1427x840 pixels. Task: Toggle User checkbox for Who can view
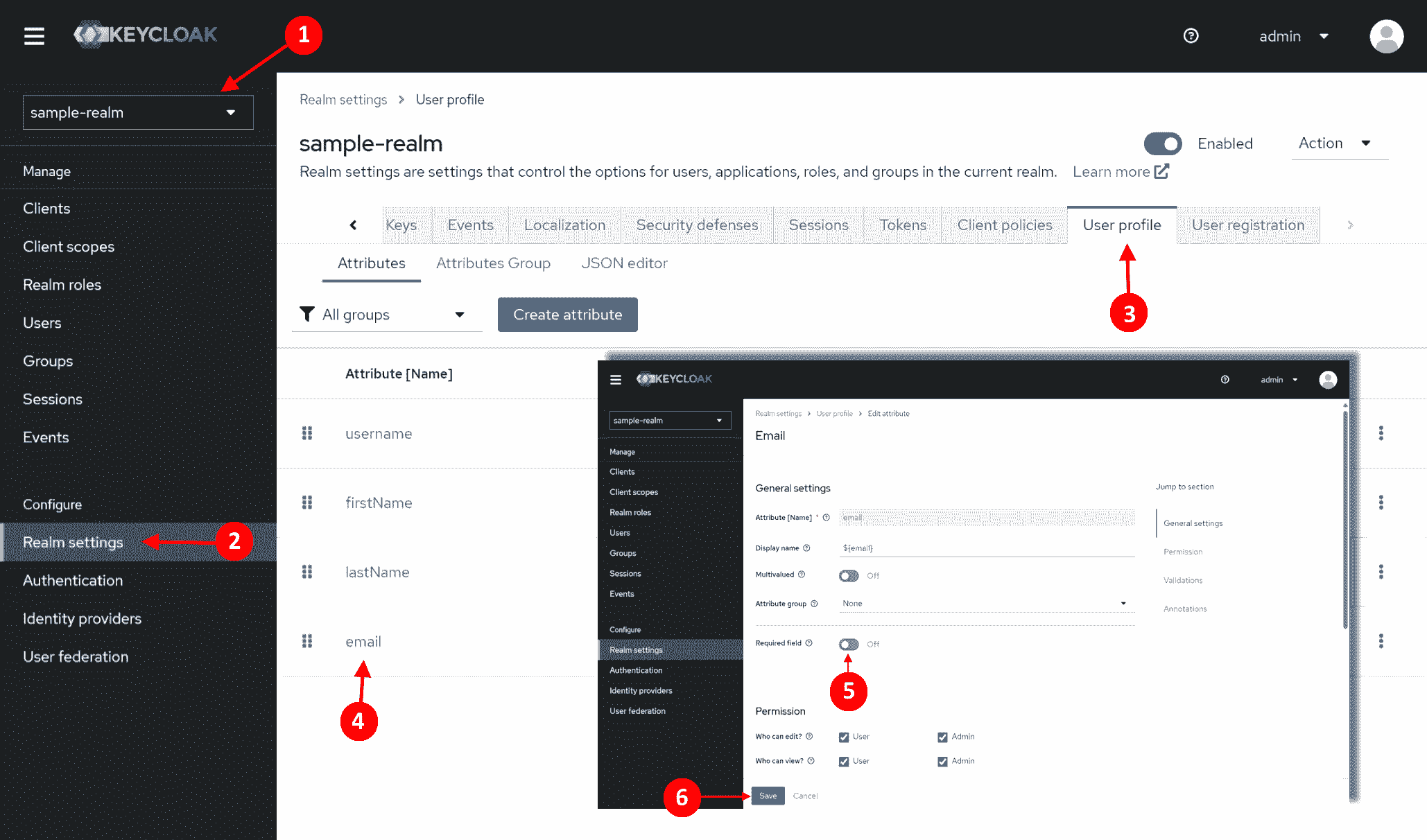coord(844,762)
